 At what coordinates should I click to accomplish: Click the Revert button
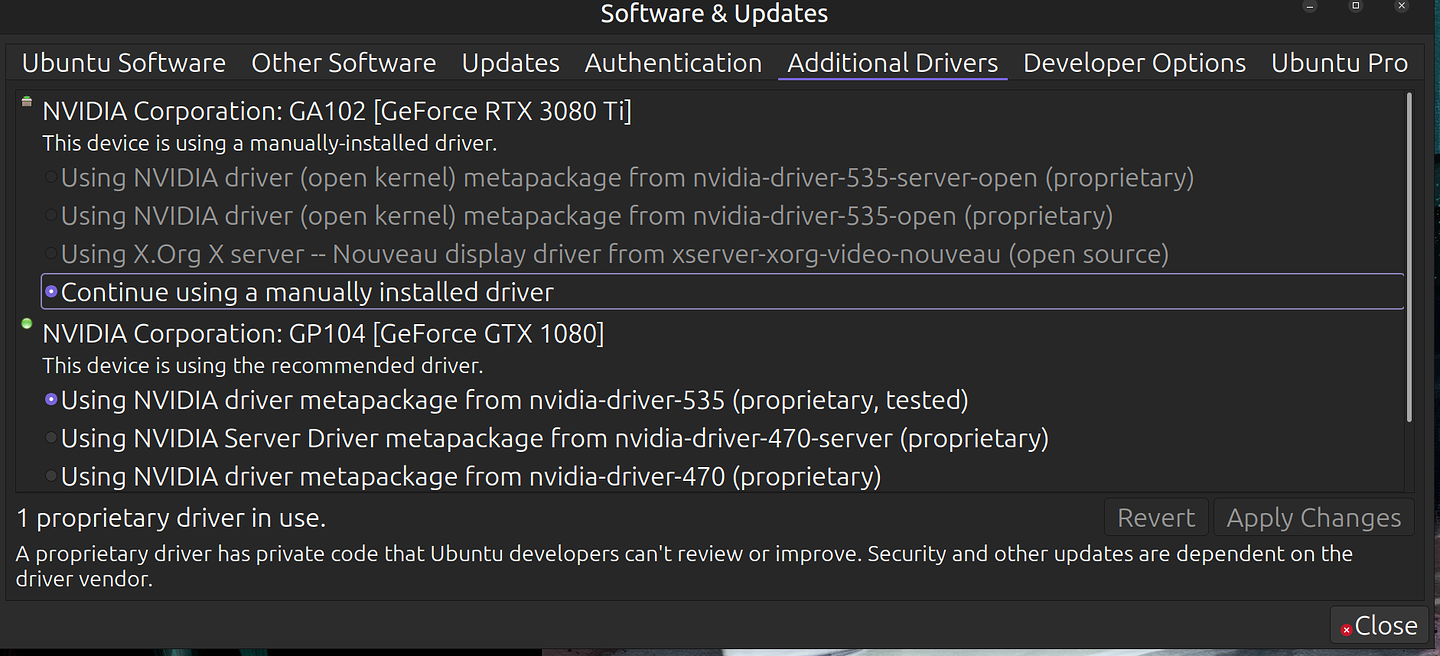tap(1156, 517)
